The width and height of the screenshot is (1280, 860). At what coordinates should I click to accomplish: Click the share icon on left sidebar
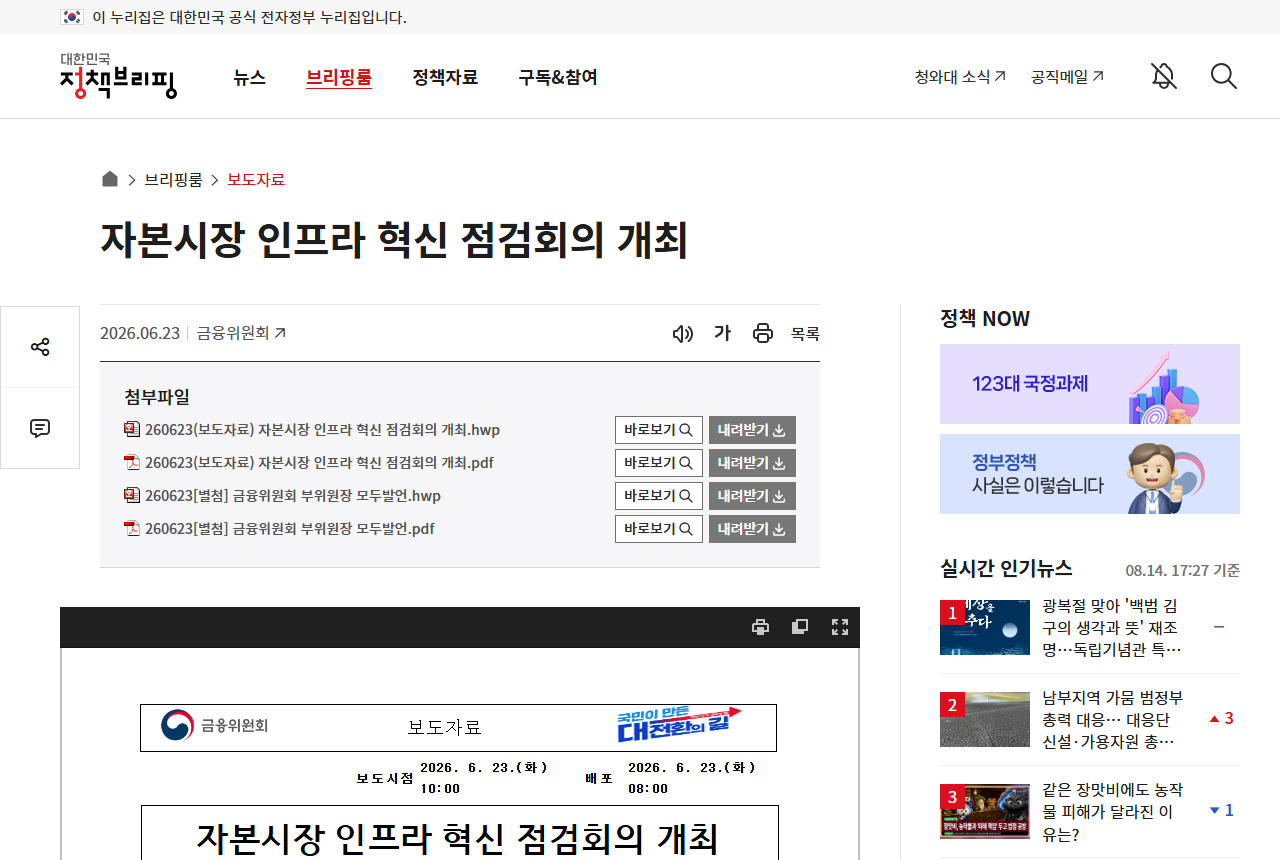click(x=40, y=347)
